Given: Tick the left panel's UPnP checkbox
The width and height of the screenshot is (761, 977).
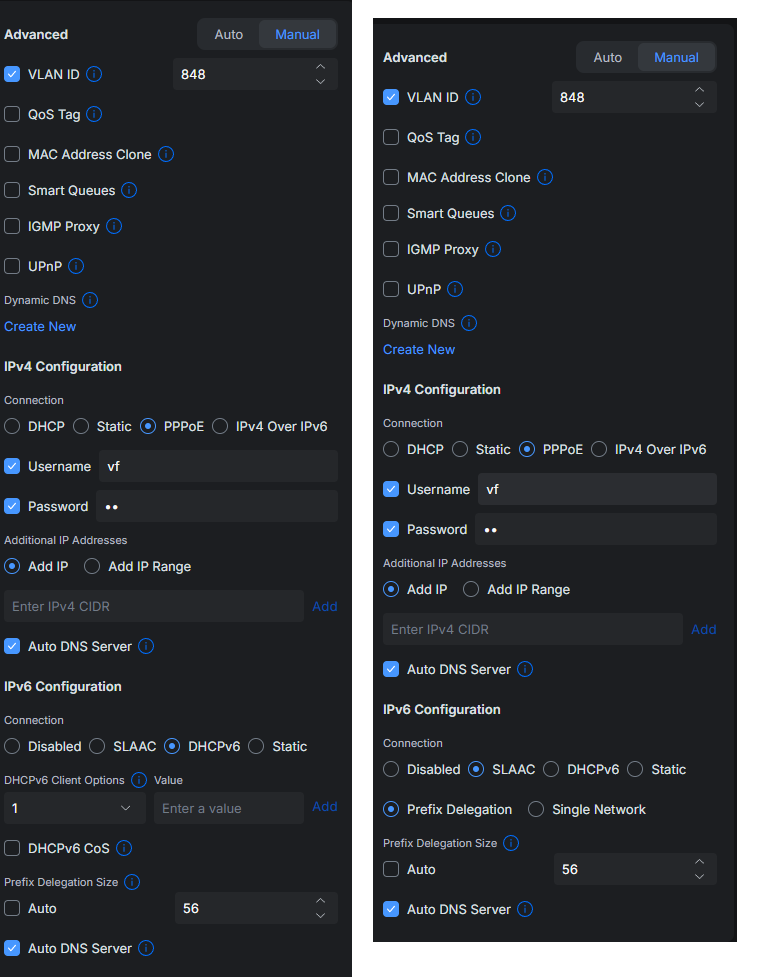Looking at the screenshot, I should (x=12, y=266).
